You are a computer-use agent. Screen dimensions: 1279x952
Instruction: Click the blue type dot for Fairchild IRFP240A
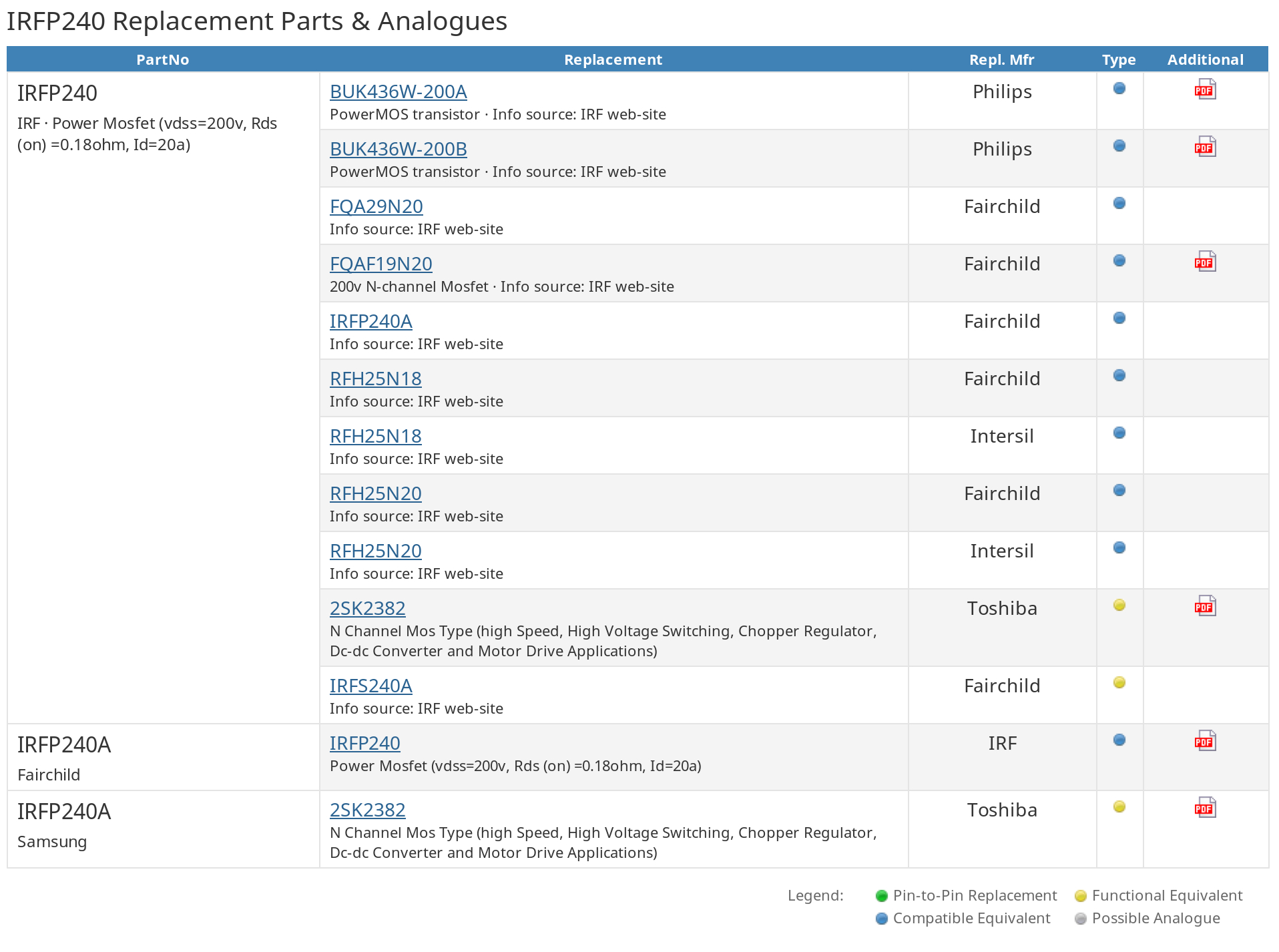(x=1119, y=318)
